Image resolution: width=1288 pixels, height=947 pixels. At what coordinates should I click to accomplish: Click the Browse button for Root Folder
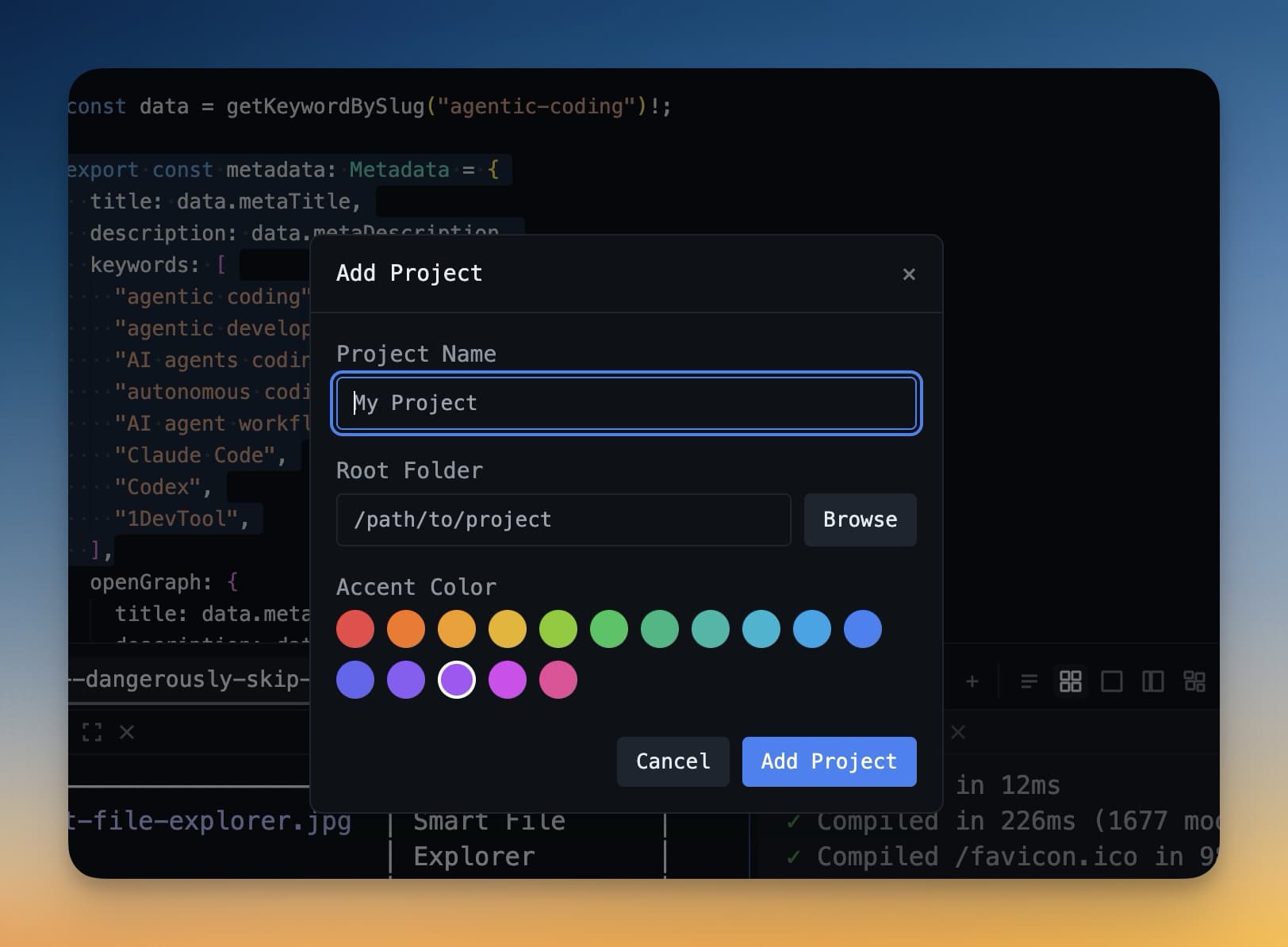click(860, 520)
